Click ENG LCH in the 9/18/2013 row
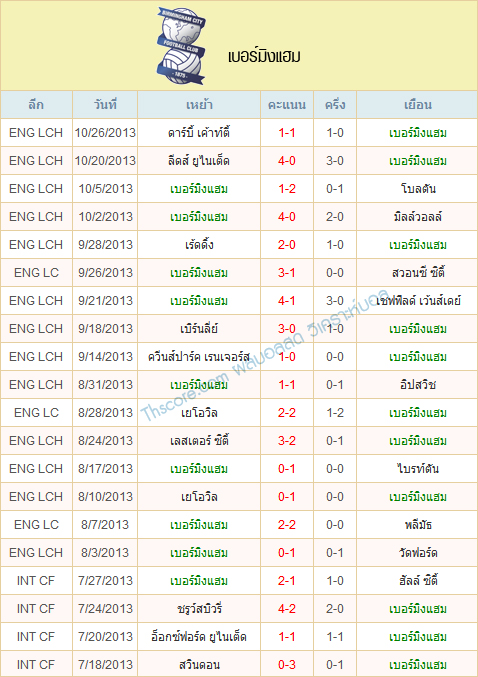 tap(36, 329)
